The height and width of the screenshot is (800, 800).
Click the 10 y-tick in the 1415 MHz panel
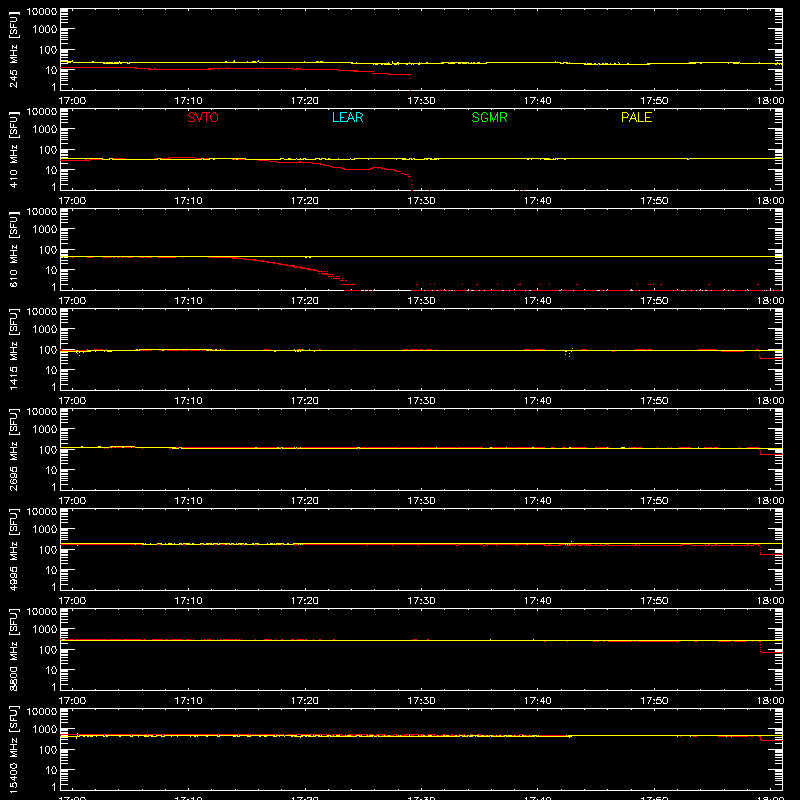pos(51,370)
